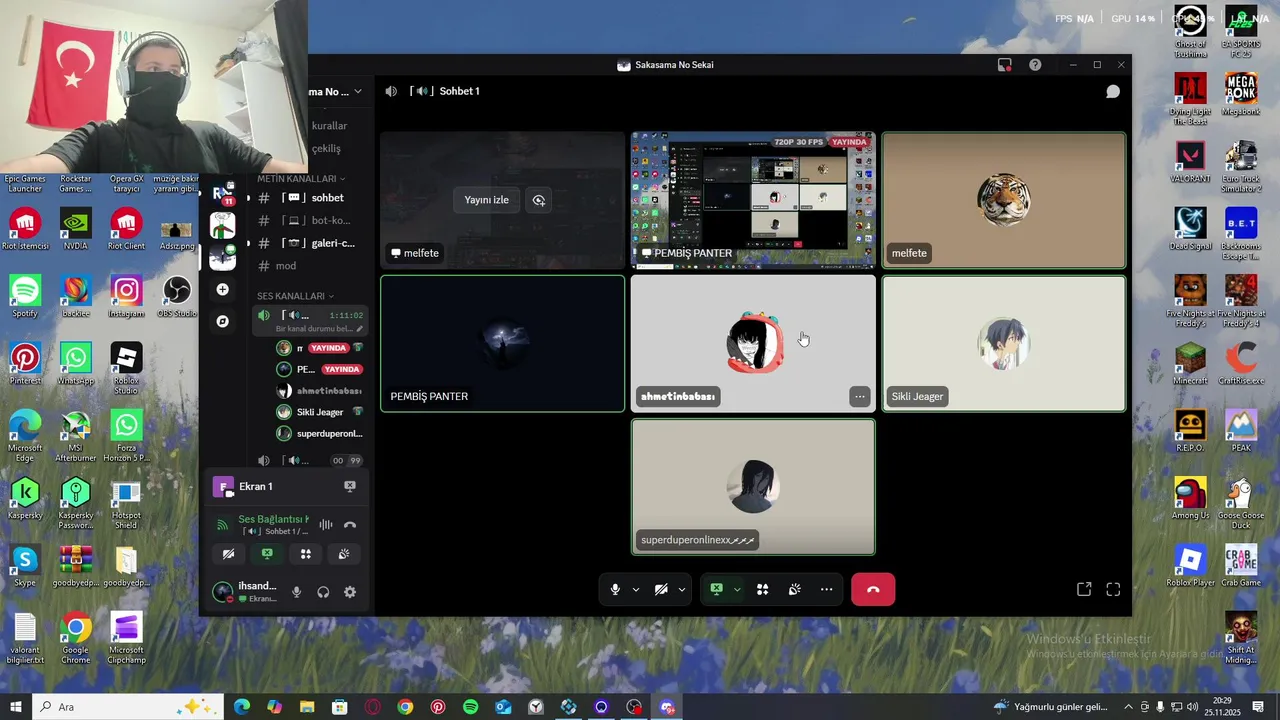Open Among Us desktop shortcut
Viewport: 1280px width, 720px height.
point(1190,499)
